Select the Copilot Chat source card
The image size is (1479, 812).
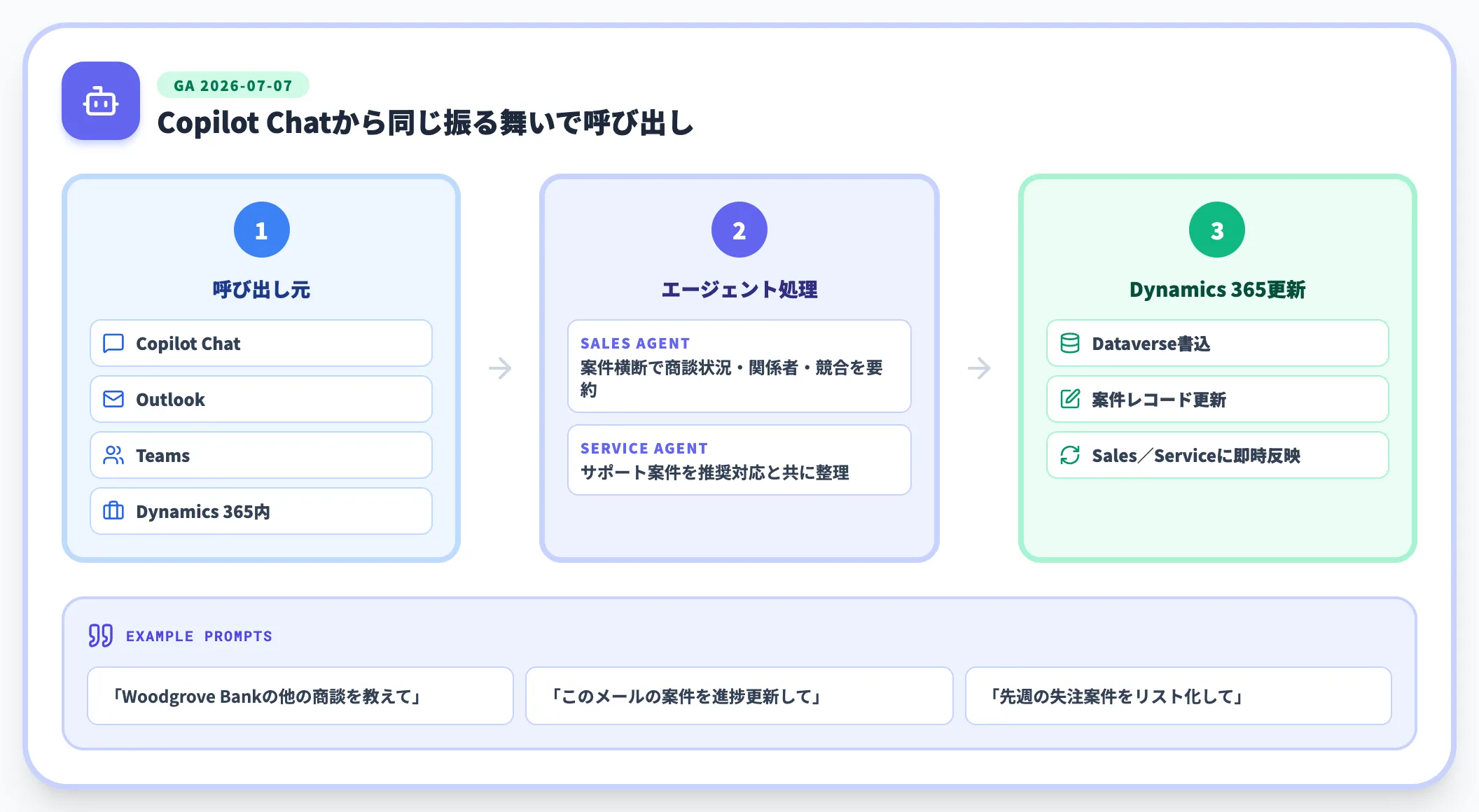coord(261,343)
